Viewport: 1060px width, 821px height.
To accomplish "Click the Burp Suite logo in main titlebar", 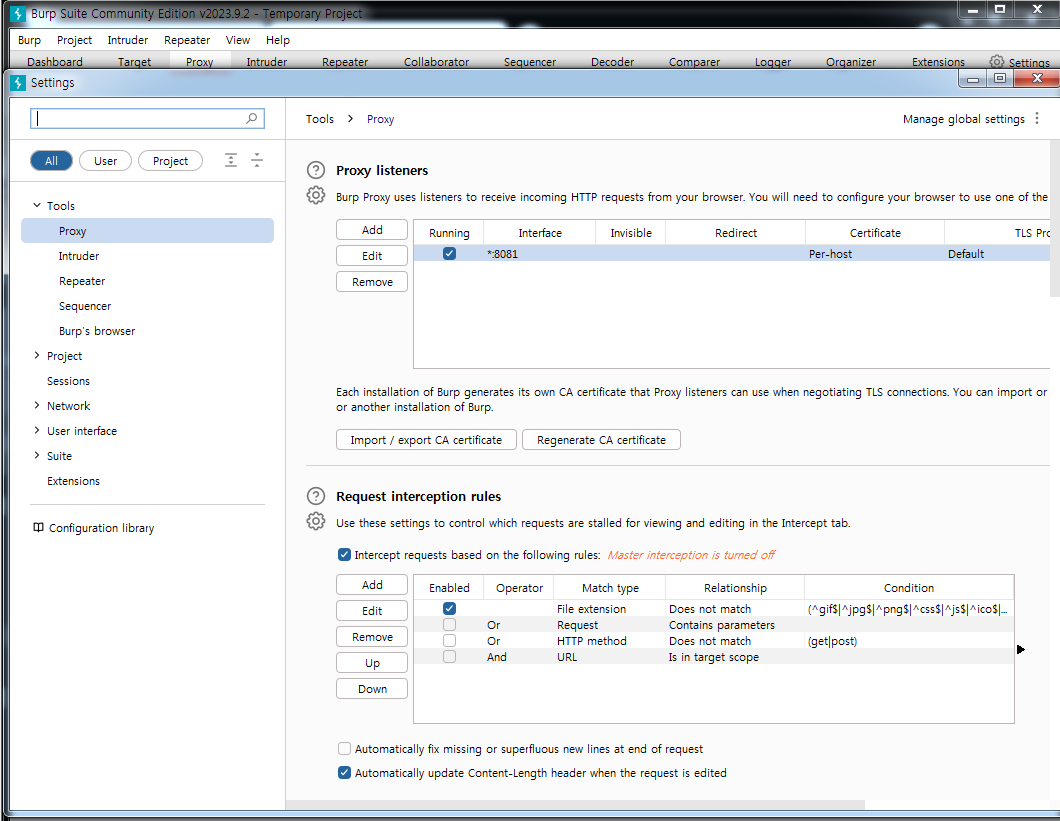I will 18,14.
